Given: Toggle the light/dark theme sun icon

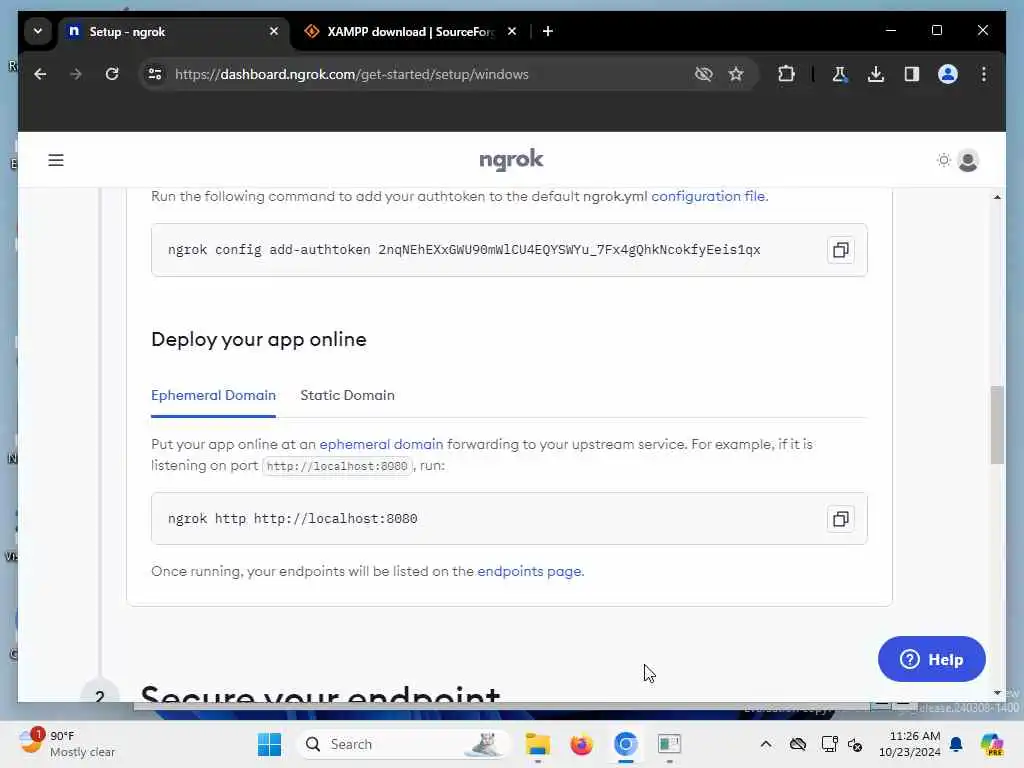Looking at the screenshot, I should click(x=944, y=160).
